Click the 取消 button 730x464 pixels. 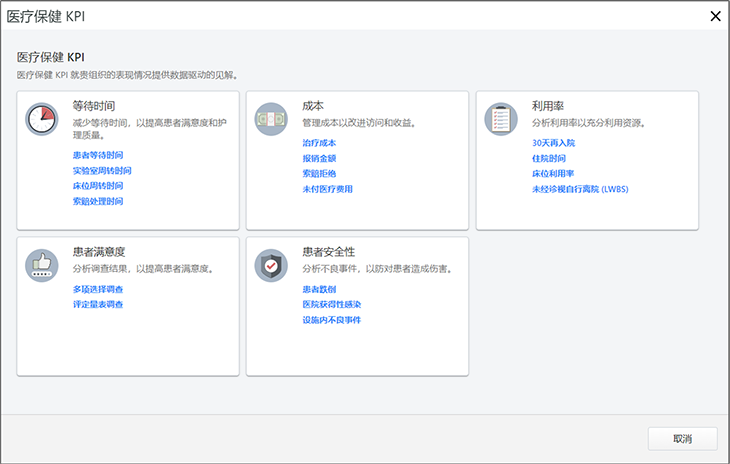(683, 439)
